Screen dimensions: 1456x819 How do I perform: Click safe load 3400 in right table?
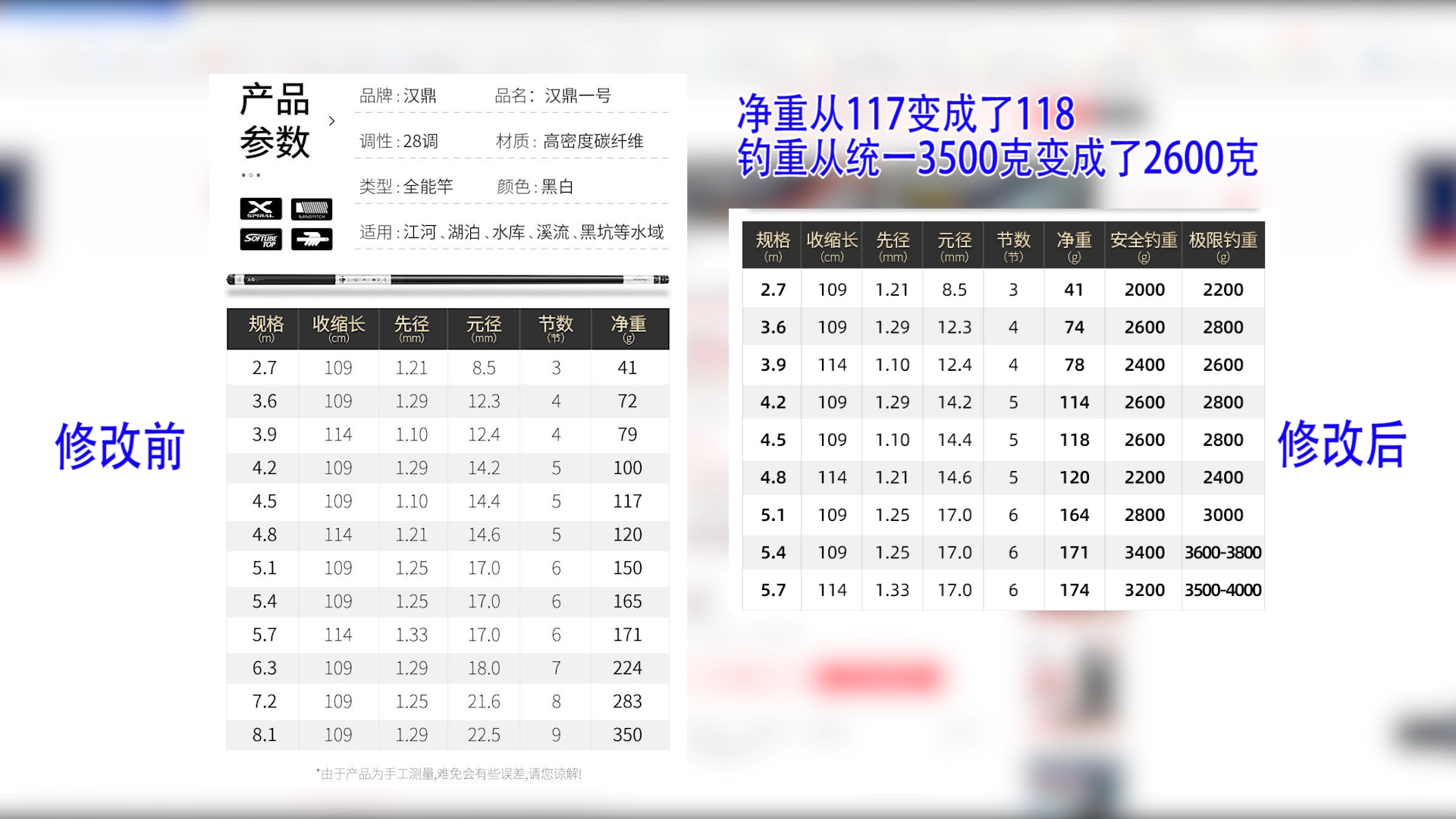point(1144,553)
